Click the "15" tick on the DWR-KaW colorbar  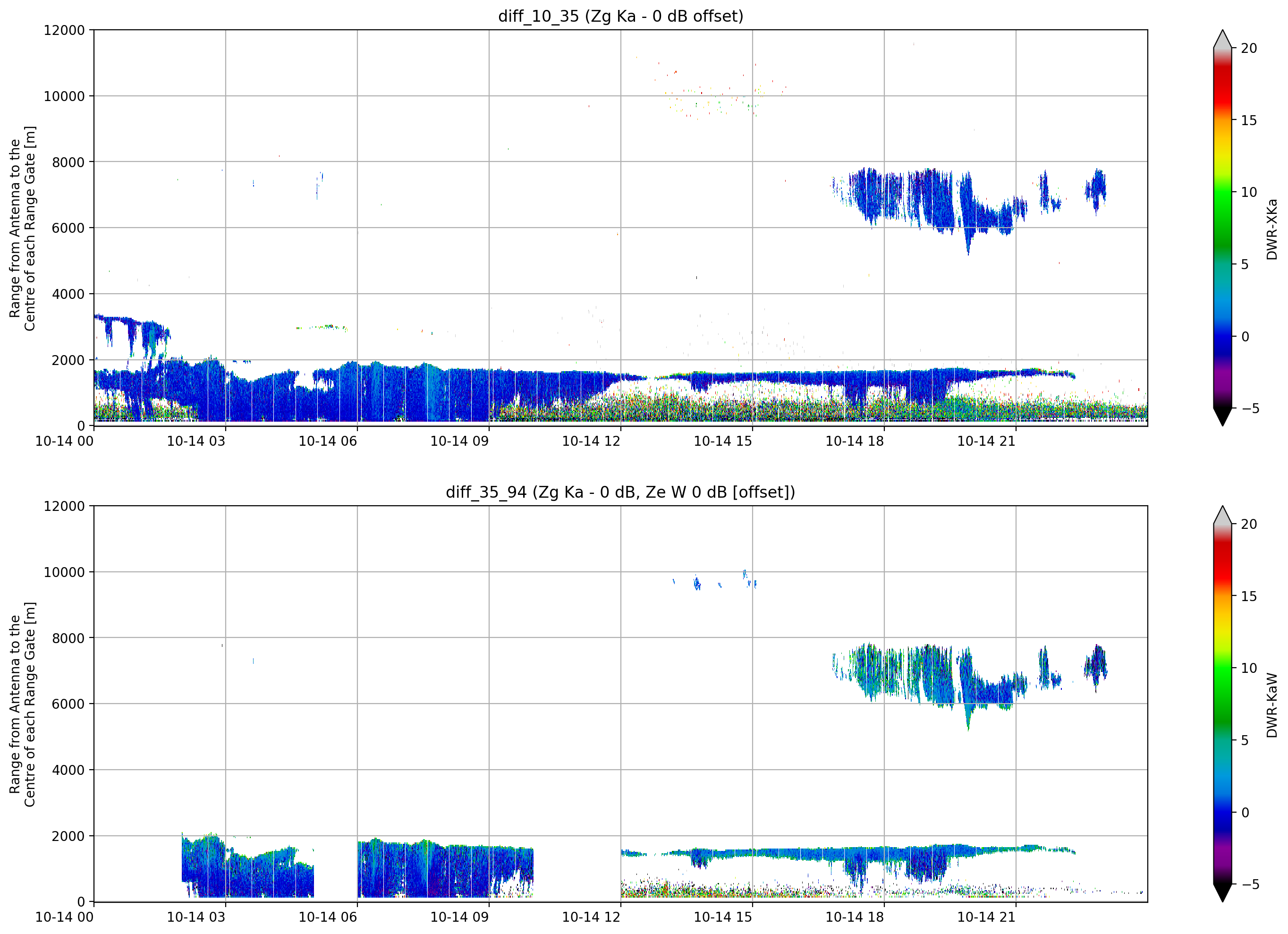[1249, 596]
